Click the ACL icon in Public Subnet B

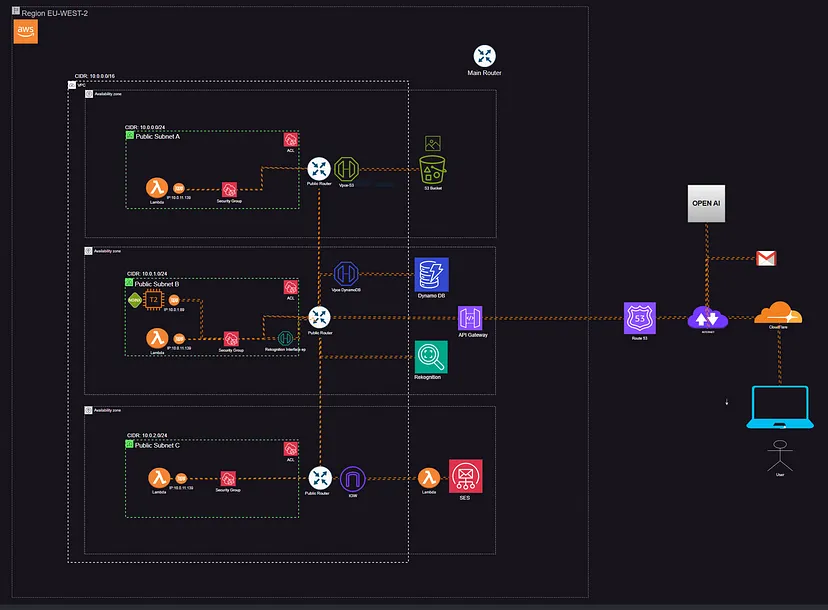coord(290,287)
